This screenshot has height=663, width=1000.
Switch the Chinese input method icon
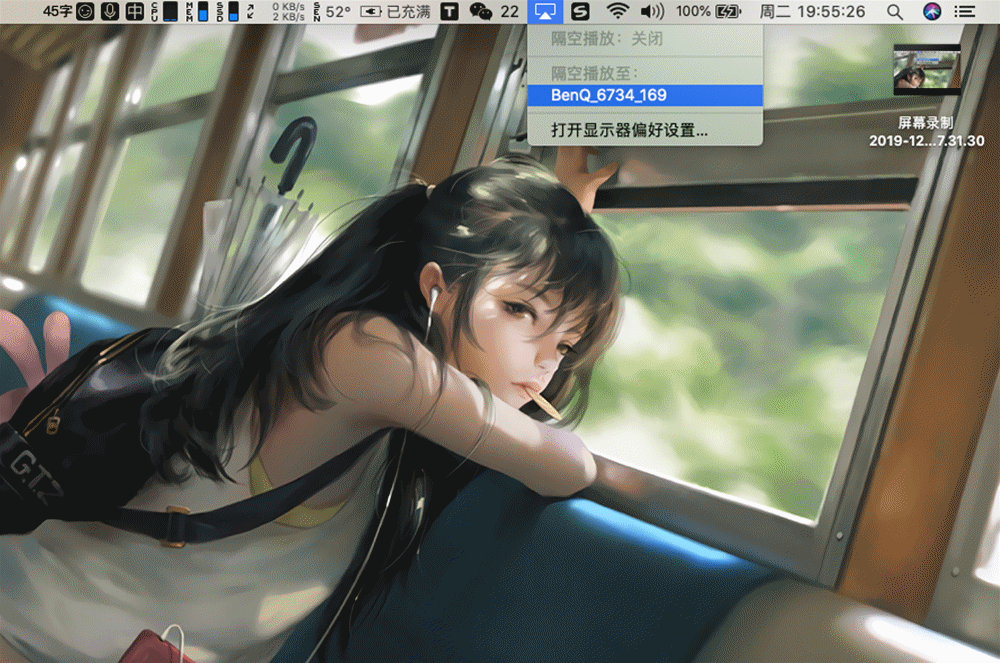[x=135, y=11]
